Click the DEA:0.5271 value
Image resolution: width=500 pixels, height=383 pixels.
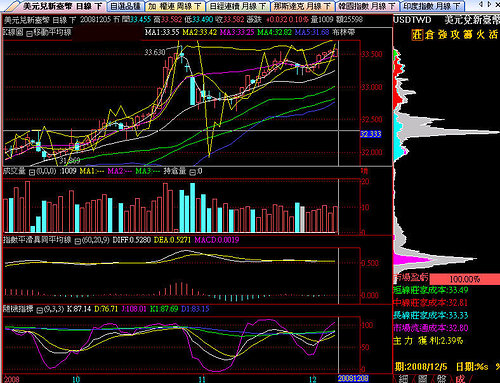(x=172, y=240)
